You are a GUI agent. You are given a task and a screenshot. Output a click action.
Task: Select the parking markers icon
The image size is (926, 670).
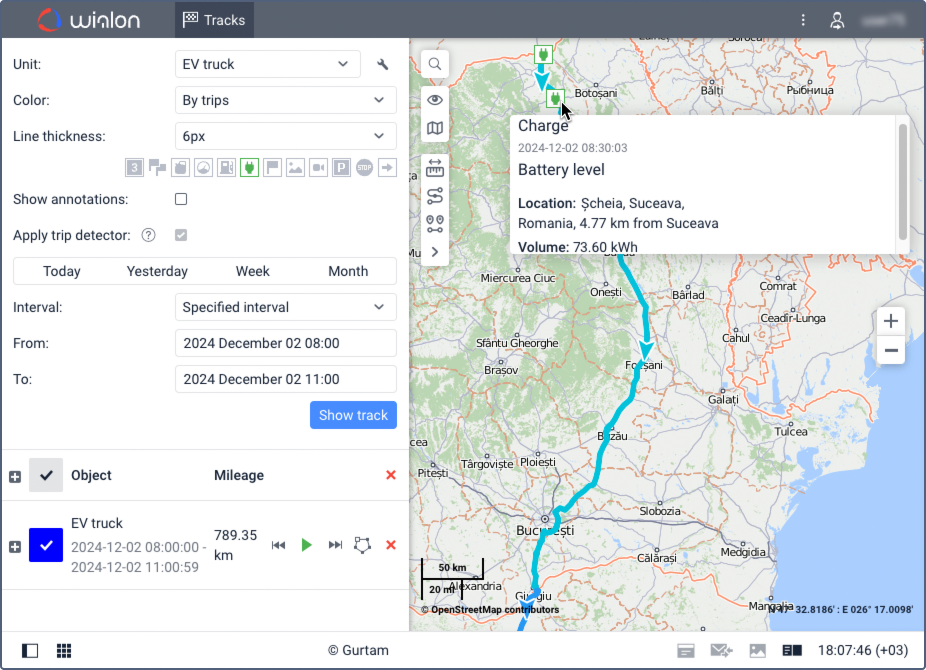coord(339,167)
